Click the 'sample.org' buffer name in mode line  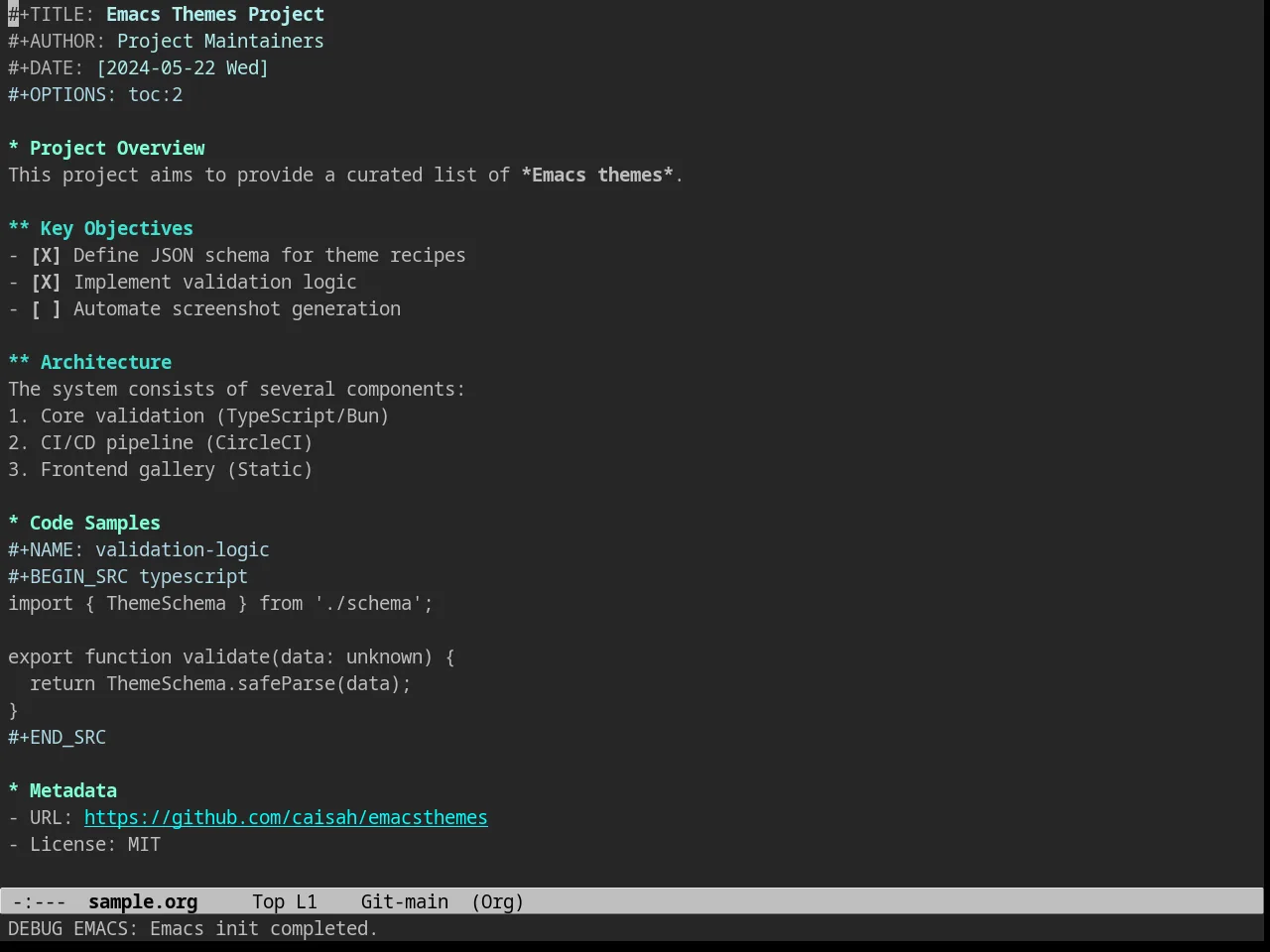[143, 902]
